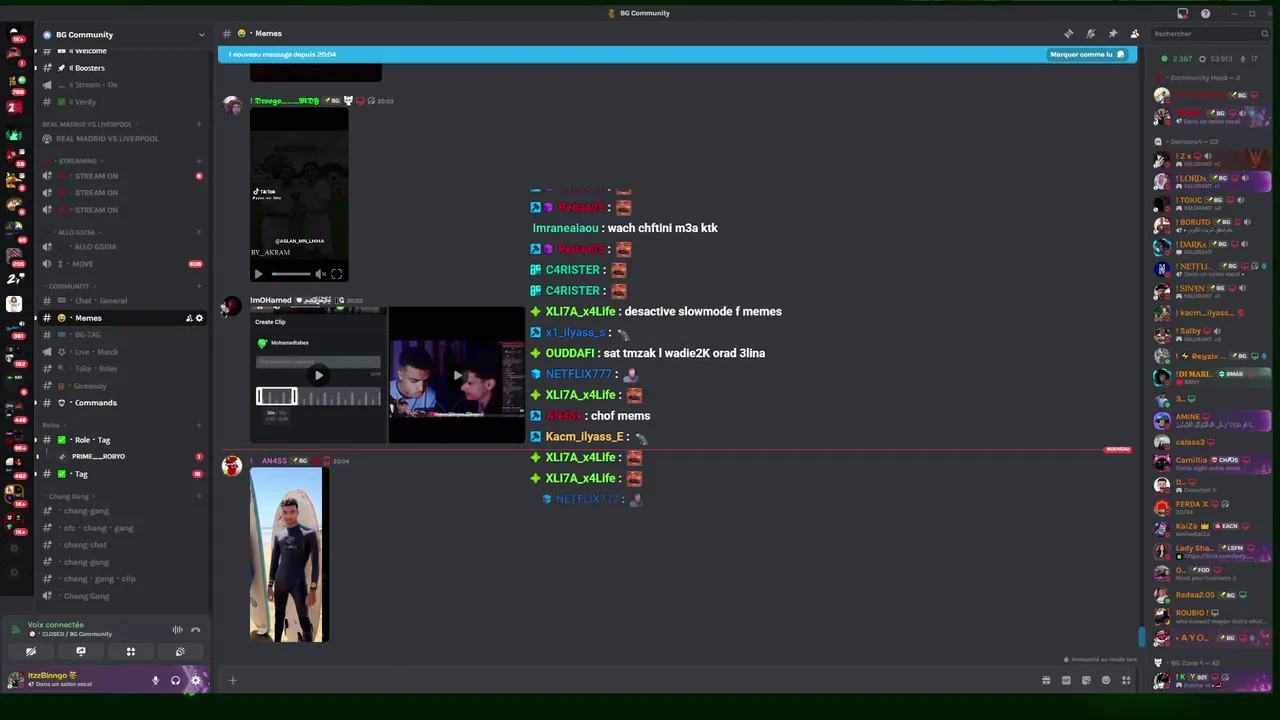Join REAL MADRID VS LIVERPOOL stage channel
Screen dimensions: 1280x720
tap(122, 139)
